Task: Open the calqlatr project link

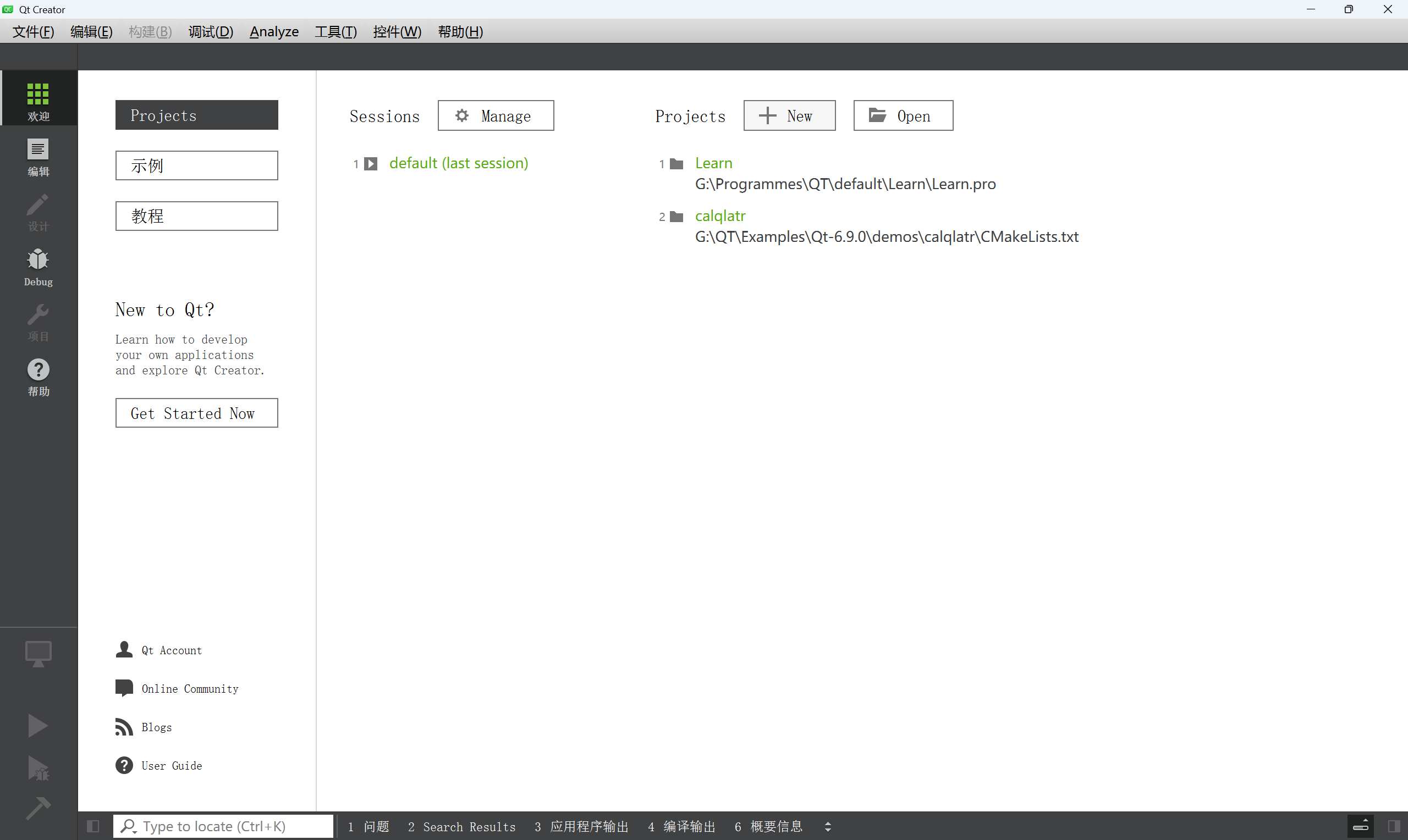Action: coord(720,215)
